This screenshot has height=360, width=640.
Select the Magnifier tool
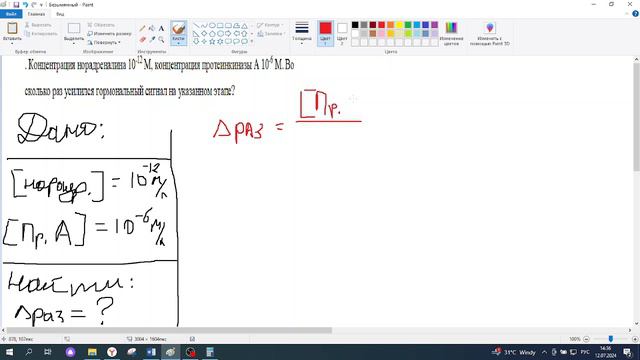click(x=161, y=39)
